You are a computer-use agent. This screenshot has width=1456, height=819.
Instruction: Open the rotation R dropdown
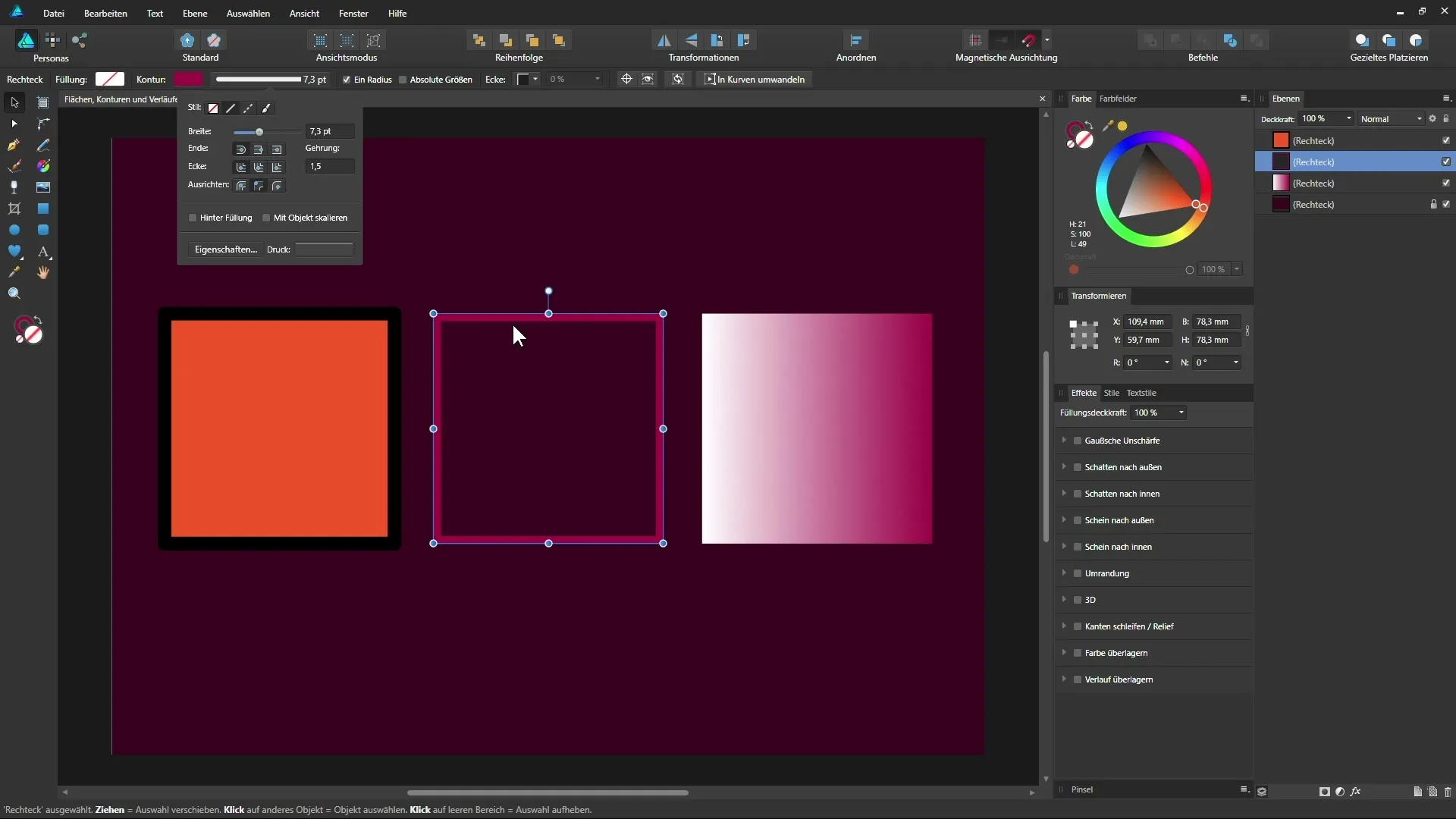click(x=1166, y=362)
